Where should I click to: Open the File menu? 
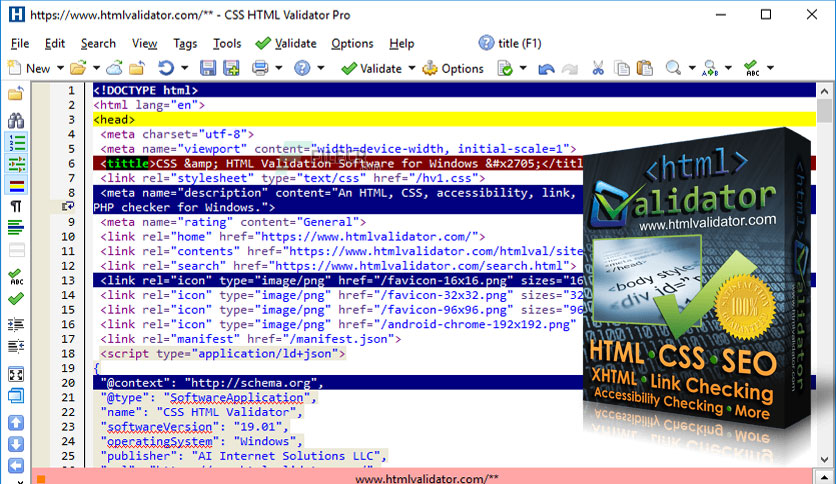20,44
